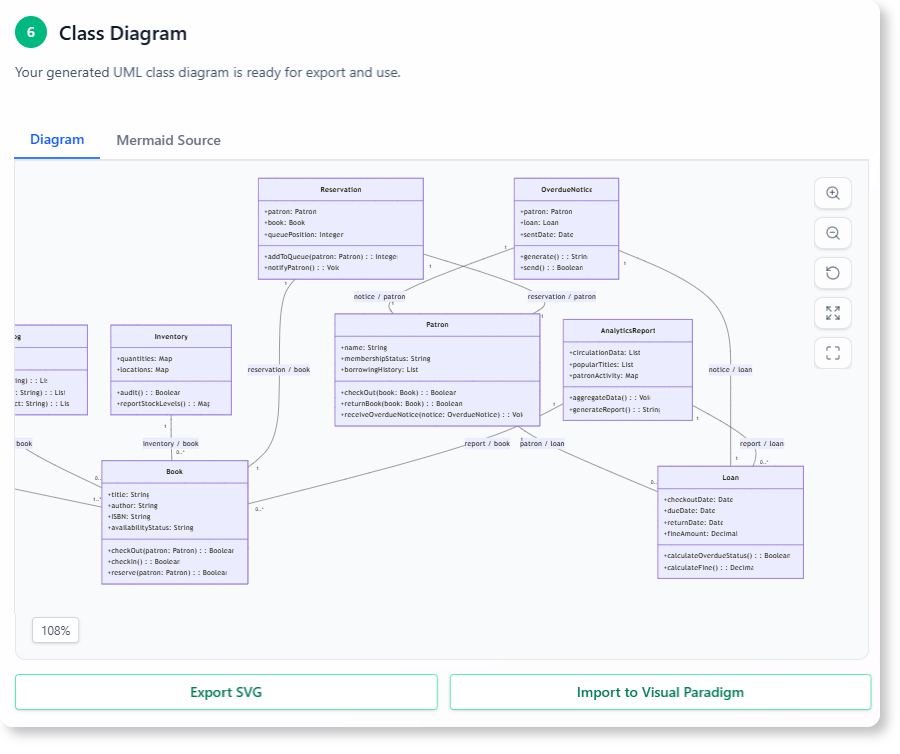Fit diagram to screen using the frame icon
The height and width of the screenshot is (754, 900).
tap(832, 352)
